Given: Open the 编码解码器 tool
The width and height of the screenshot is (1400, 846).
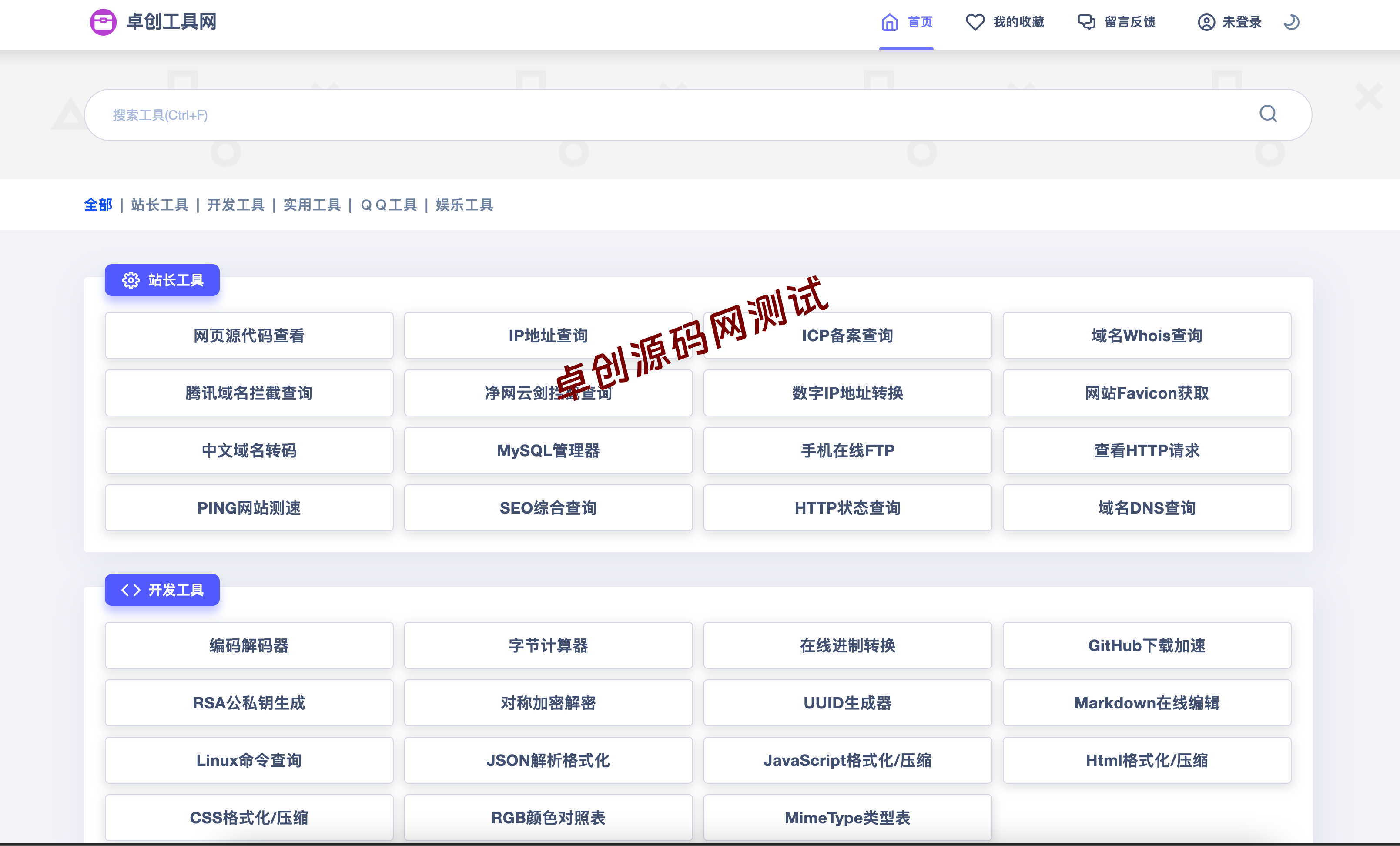Looking at the screenshot, I should pyautogui.click(x=249, y=645).
